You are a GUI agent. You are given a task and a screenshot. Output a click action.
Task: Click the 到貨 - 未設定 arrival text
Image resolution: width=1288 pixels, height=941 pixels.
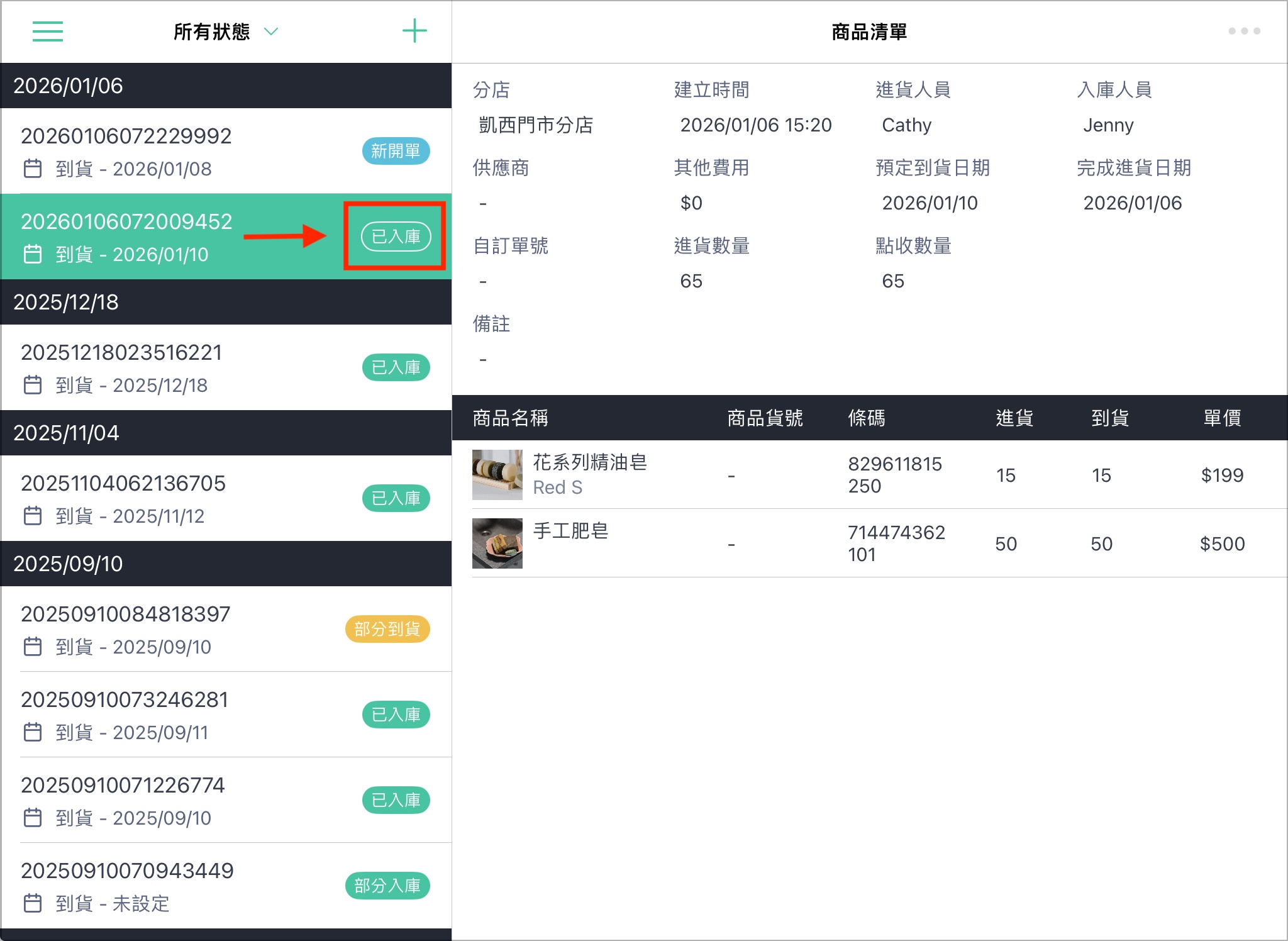[x=113, y=903]
